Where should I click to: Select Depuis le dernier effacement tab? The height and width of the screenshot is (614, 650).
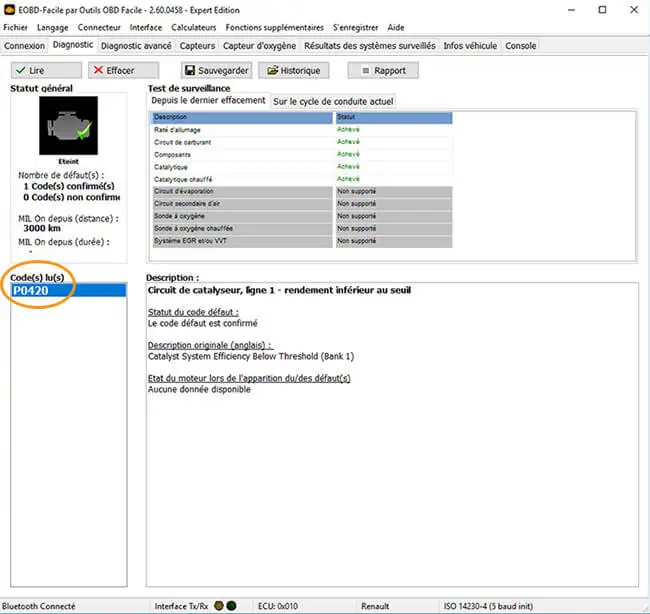coord(208,101)
